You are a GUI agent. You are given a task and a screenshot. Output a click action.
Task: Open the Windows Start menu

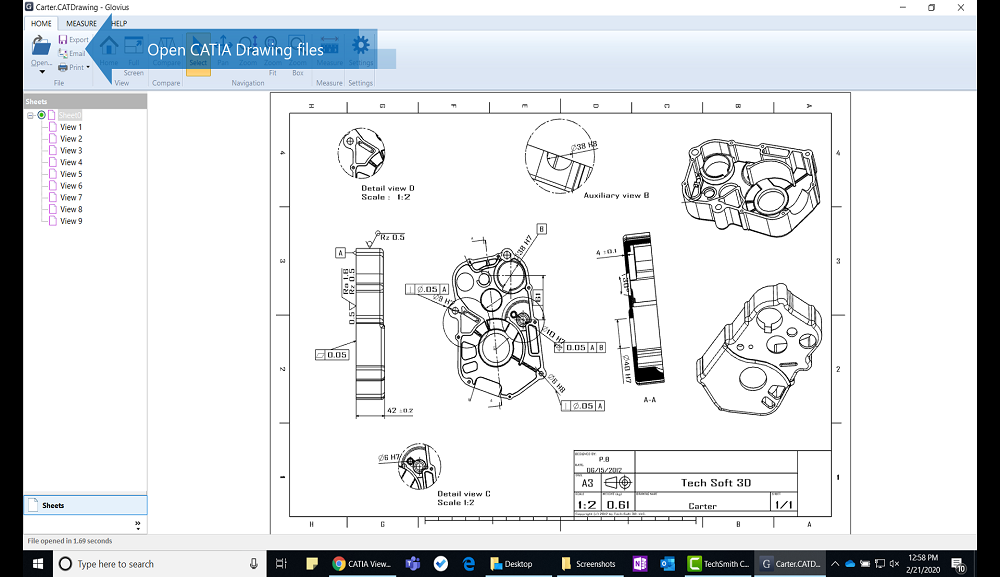click(x=38, y=564)
